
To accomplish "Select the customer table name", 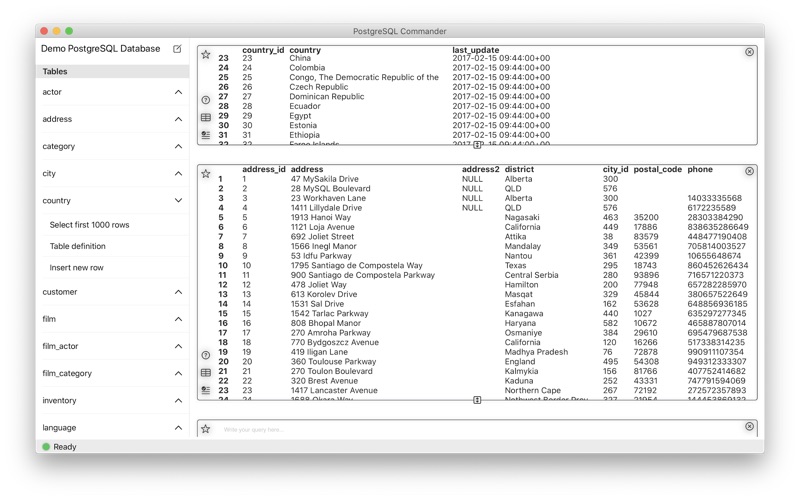I will [x=60, y=292].
